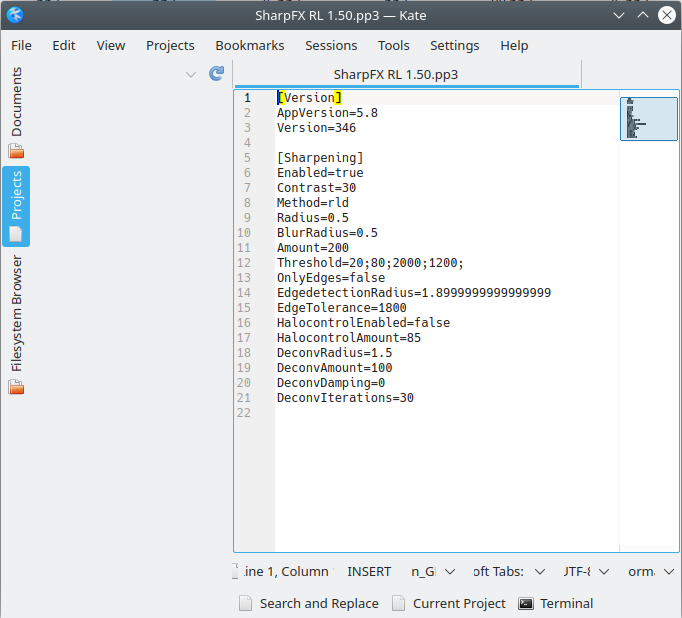This screenshot has width=682, height=618.
Task: Click the Method=rld line
Action: [x=313, y=203]
